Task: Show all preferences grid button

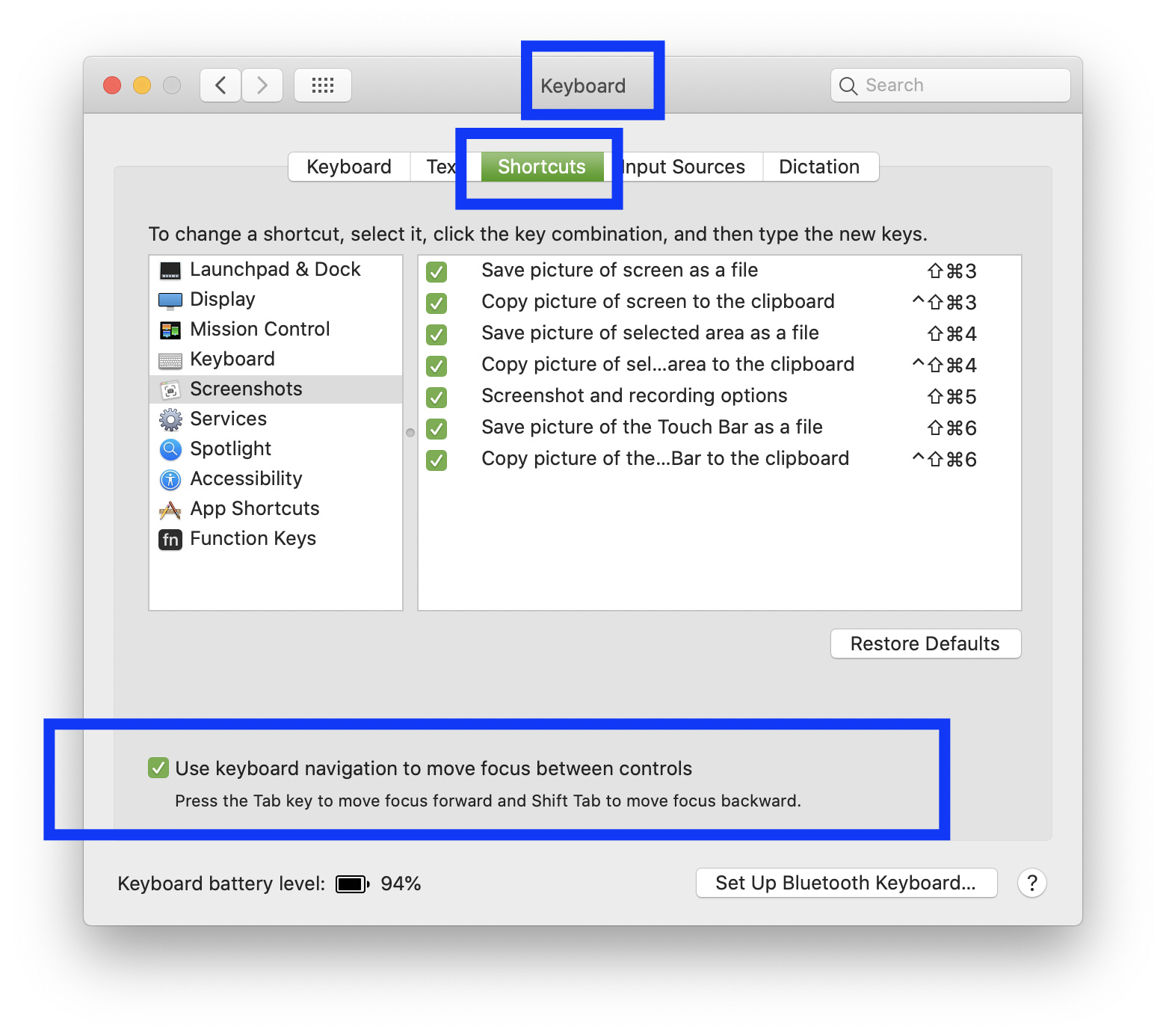Action: click(x=323, y=85)
